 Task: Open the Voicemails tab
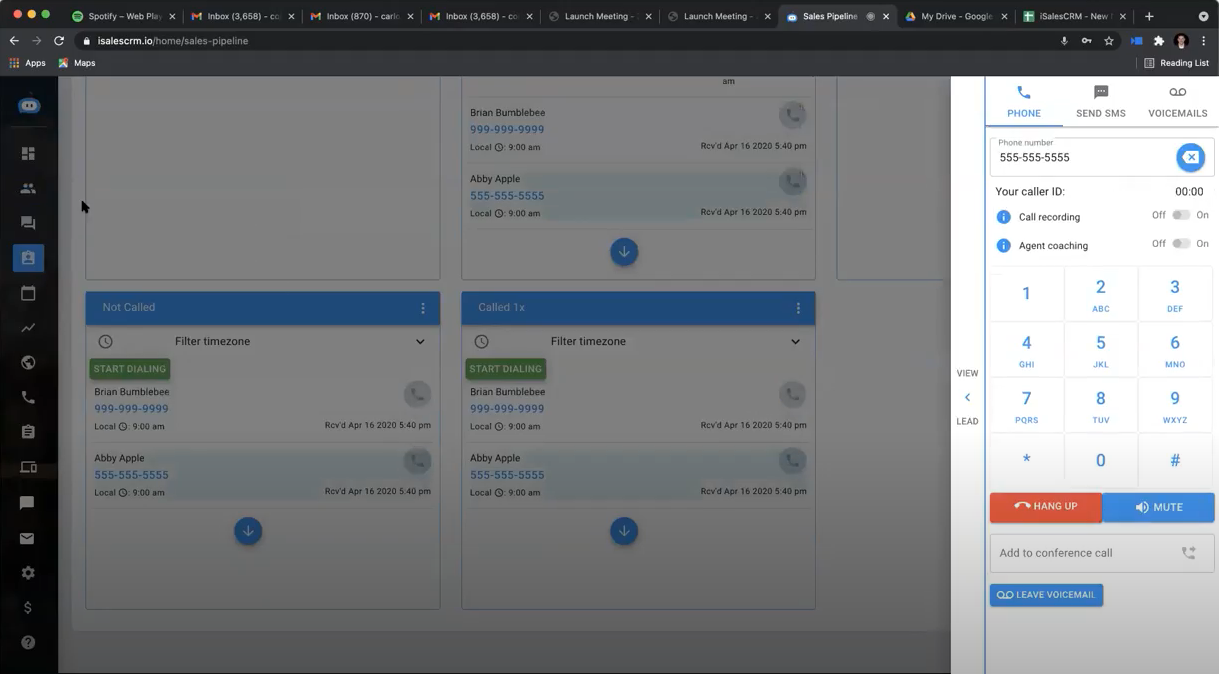pyautogui.click(x=1177, y=102)
